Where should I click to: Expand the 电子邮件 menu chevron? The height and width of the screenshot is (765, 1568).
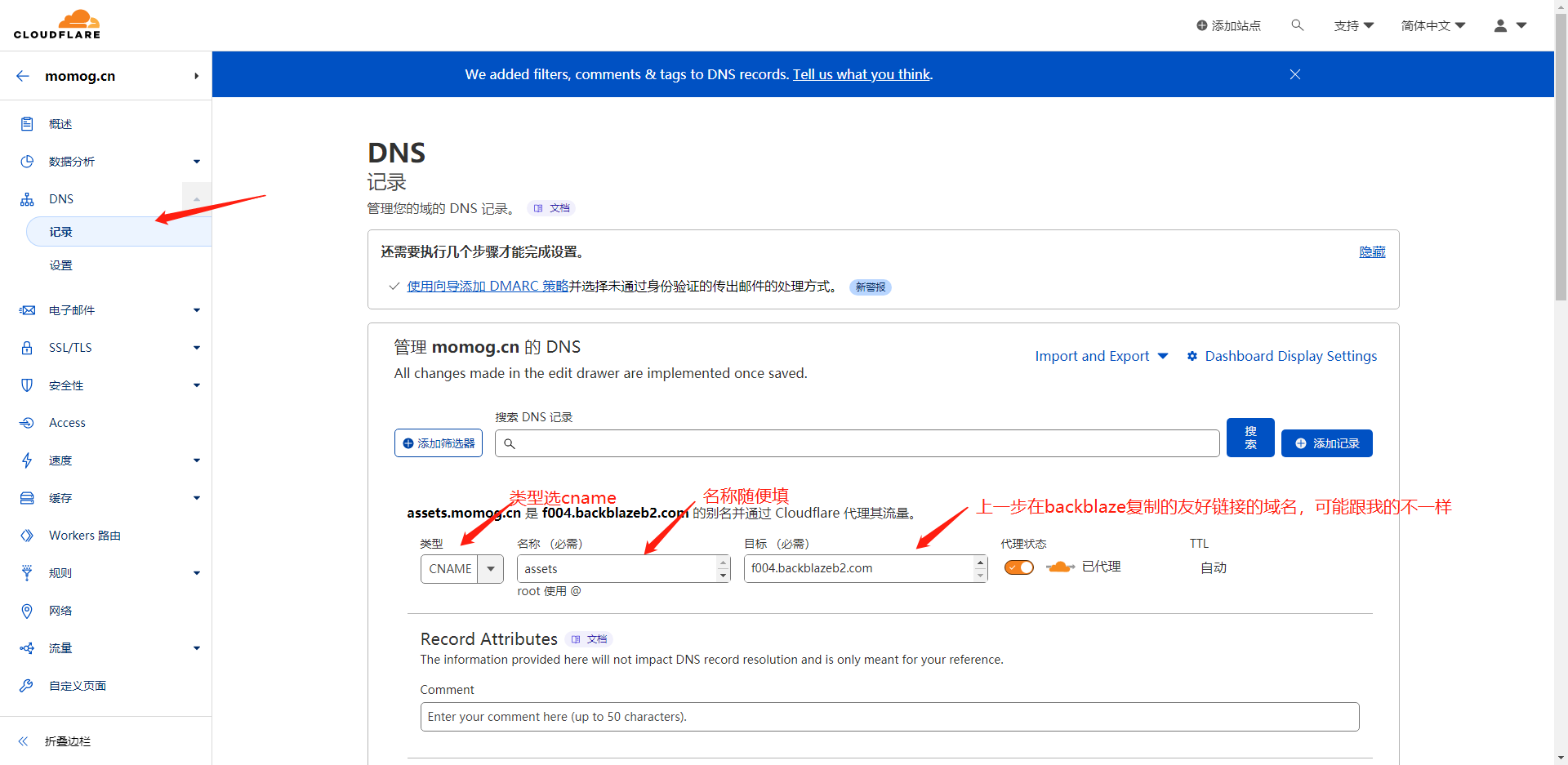[x=197, y=310]
